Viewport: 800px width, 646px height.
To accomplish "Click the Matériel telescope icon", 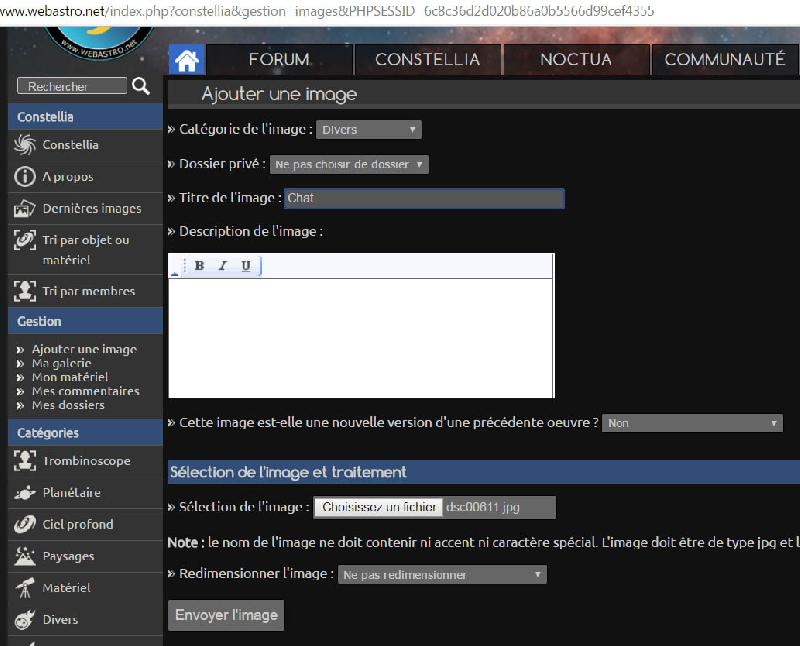I will click(24, 587).
